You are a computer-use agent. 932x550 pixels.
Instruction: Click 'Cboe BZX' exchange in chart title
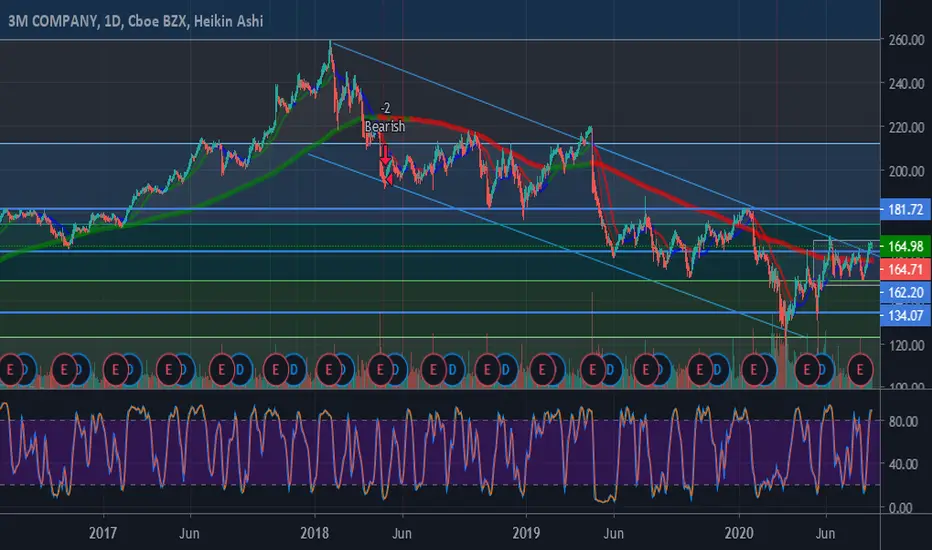158,21
